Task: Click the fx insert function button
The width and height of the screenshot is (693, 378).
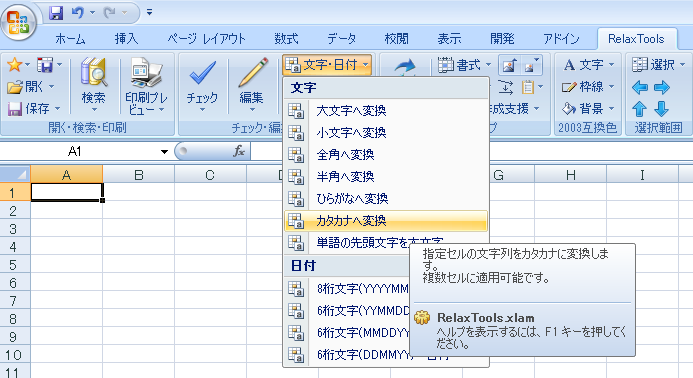Action: [x=239, y=152]
